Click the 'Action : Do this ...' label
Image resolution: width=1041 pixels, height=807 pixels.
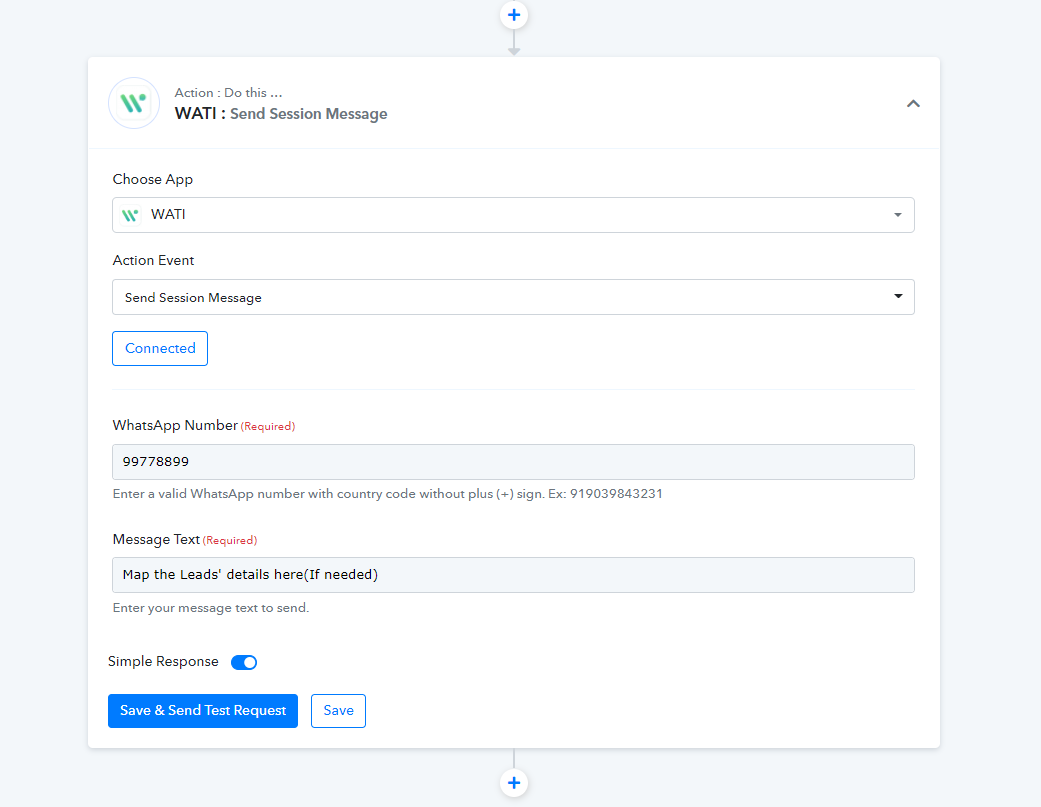(x=228, y=93)
